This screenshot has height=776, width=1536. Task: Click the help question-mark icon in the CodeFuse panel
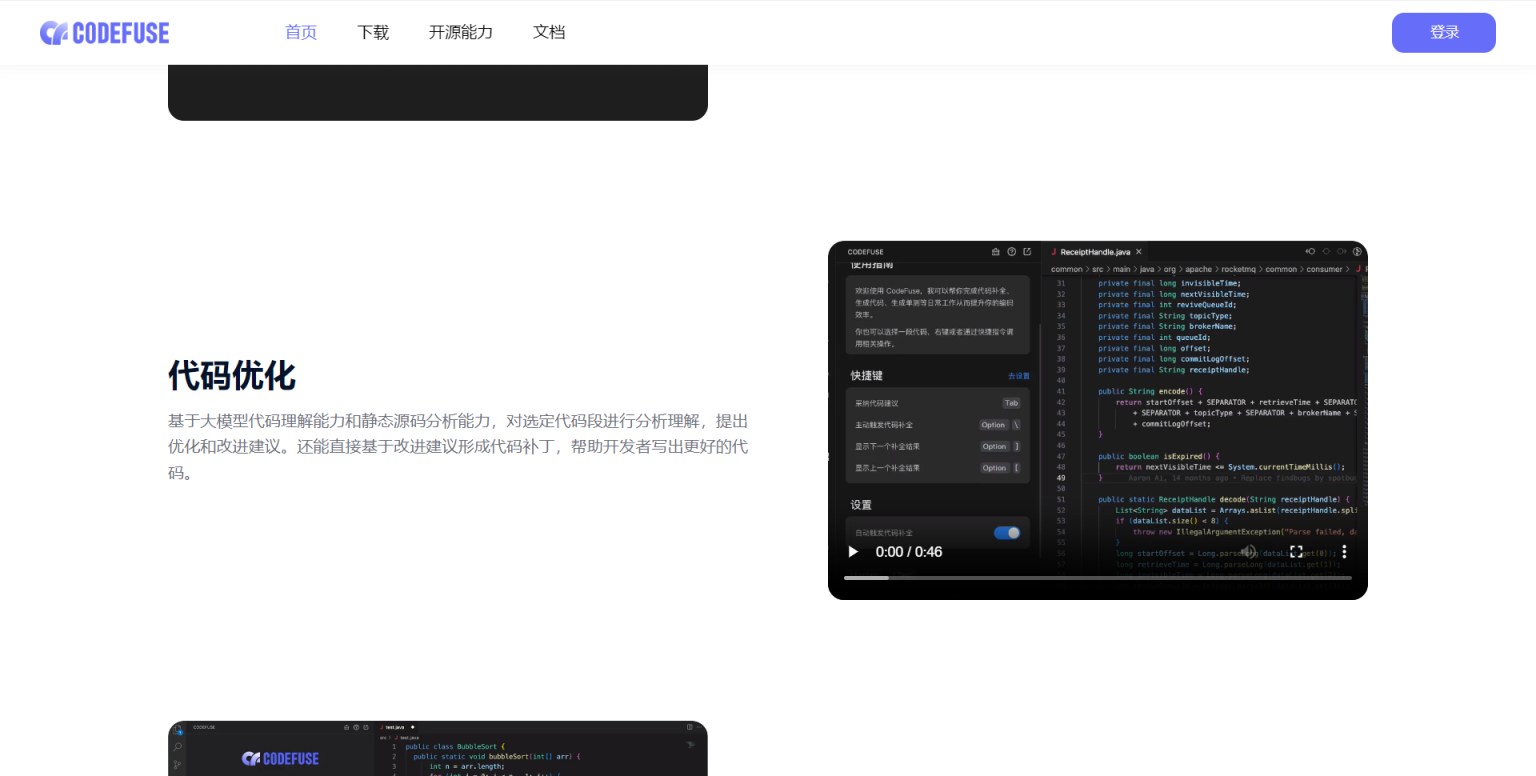click(x=1012, y=252)
